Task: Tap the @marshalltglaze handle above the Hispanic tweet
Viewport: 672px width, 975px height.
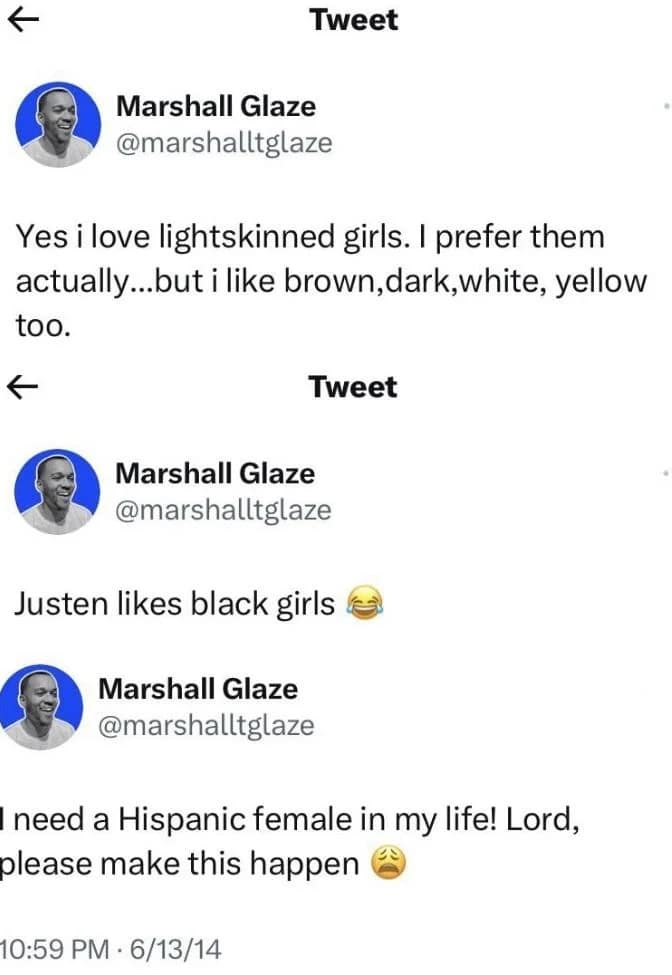Action: click(x=206, y=725)
